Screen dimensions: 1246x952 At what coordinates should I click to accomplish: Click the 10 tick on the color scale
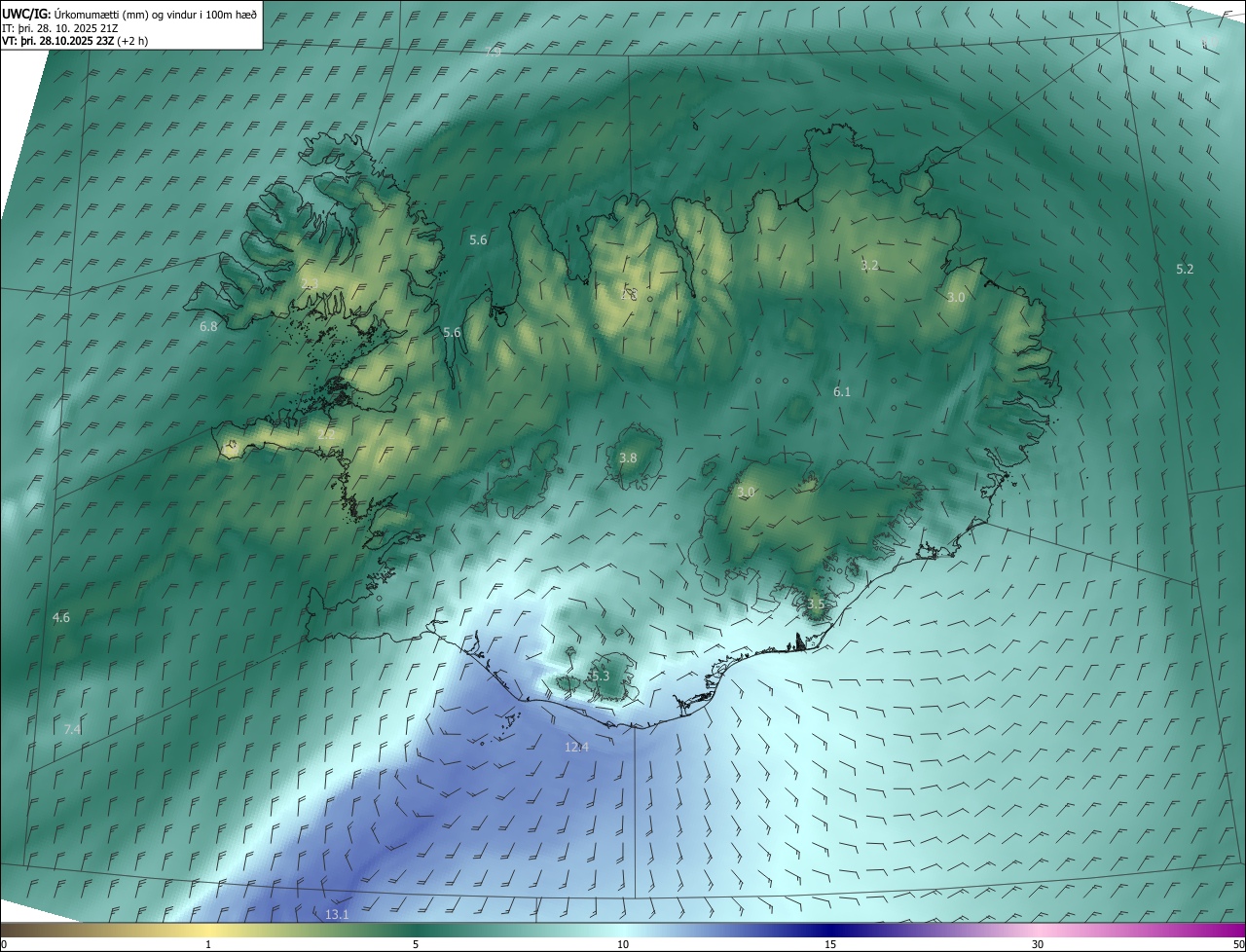pos(623,944)
